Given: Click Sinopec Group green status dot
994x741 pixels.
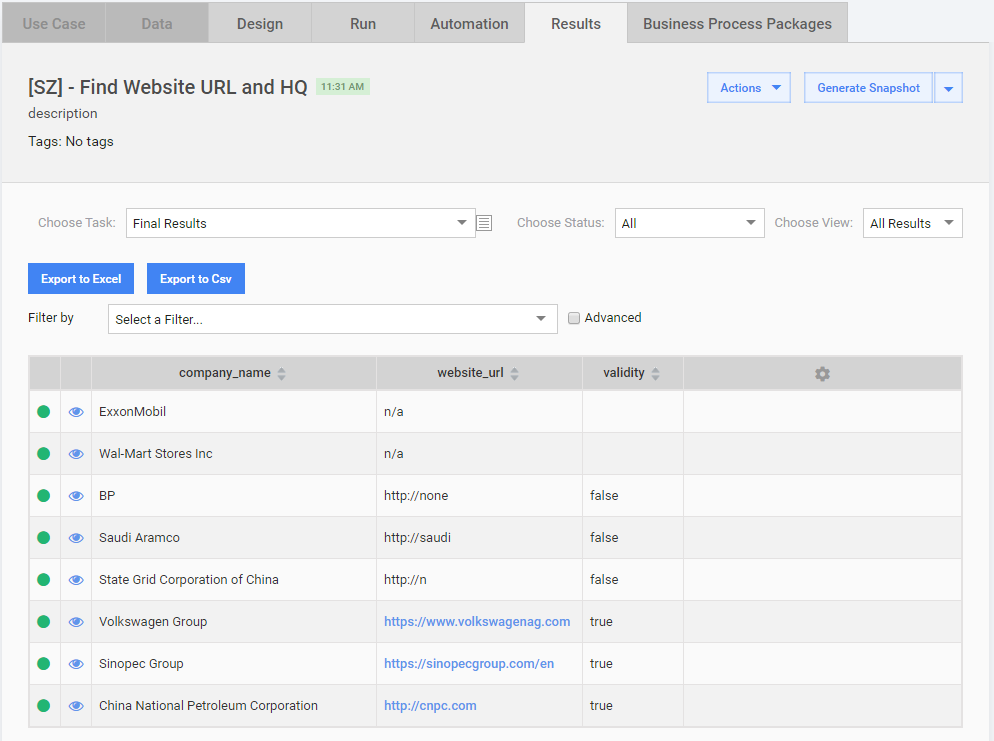Looking at the screenshot, I should point(44,664).
